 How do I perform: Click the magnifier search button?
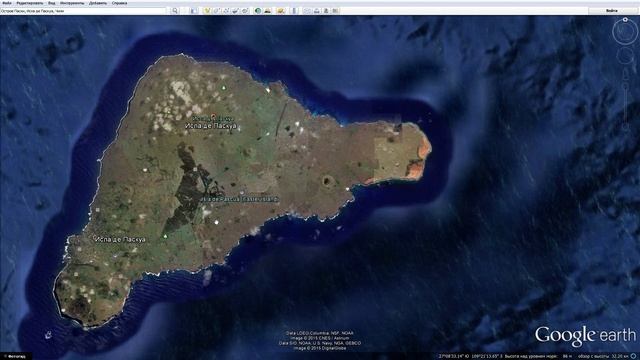click(x=175, y=11)
